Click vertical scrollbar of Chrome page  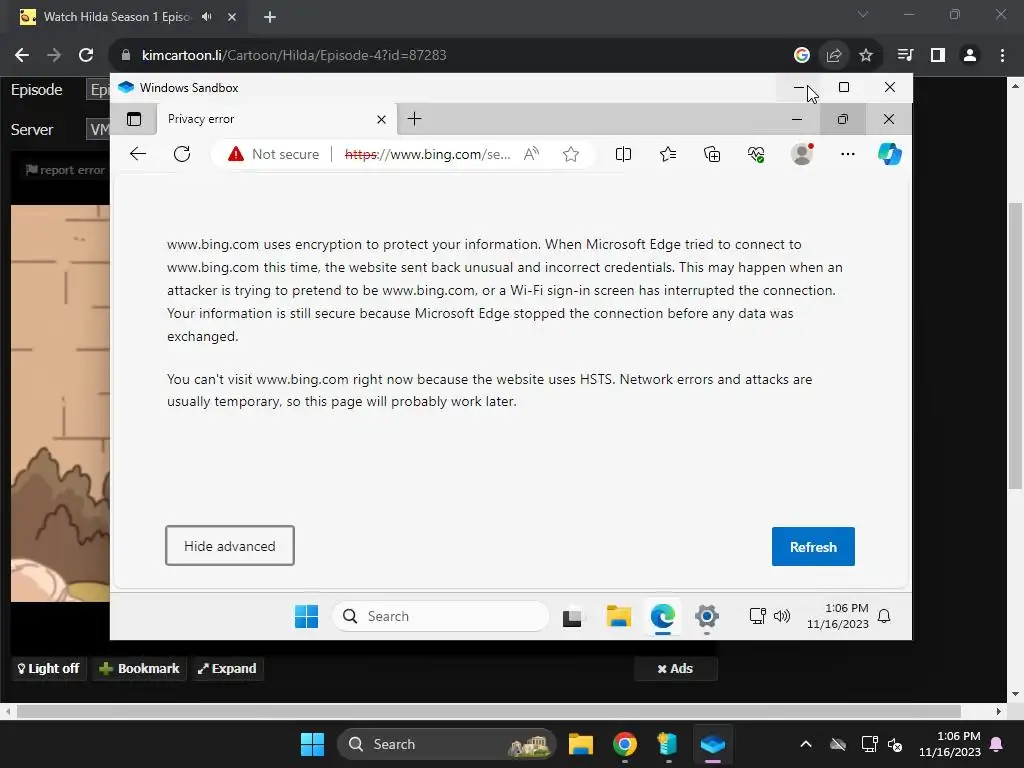pos(1015,346)
